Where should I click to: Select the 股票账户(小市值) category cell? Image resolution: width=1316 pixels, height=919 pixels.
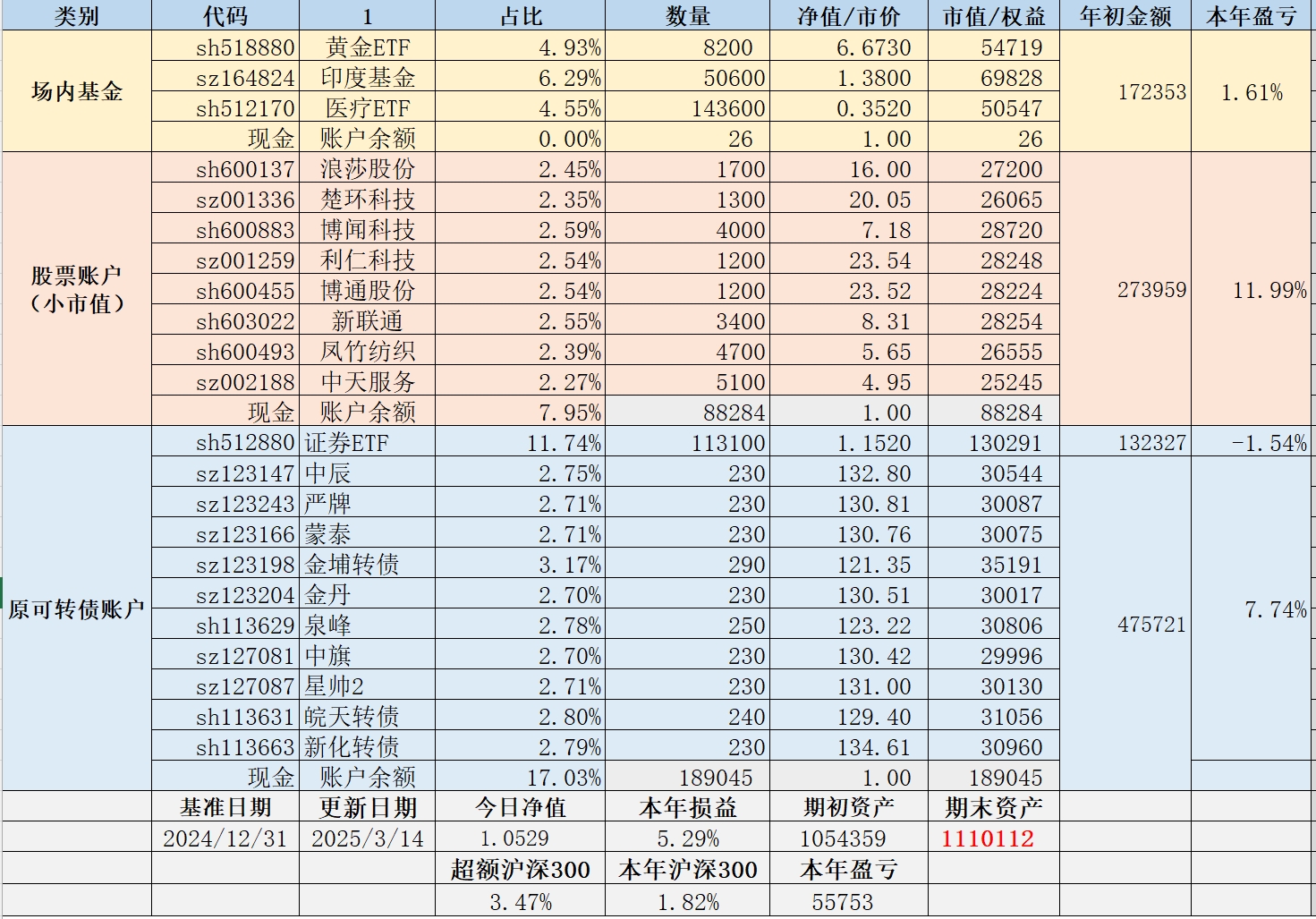point(77,289)
